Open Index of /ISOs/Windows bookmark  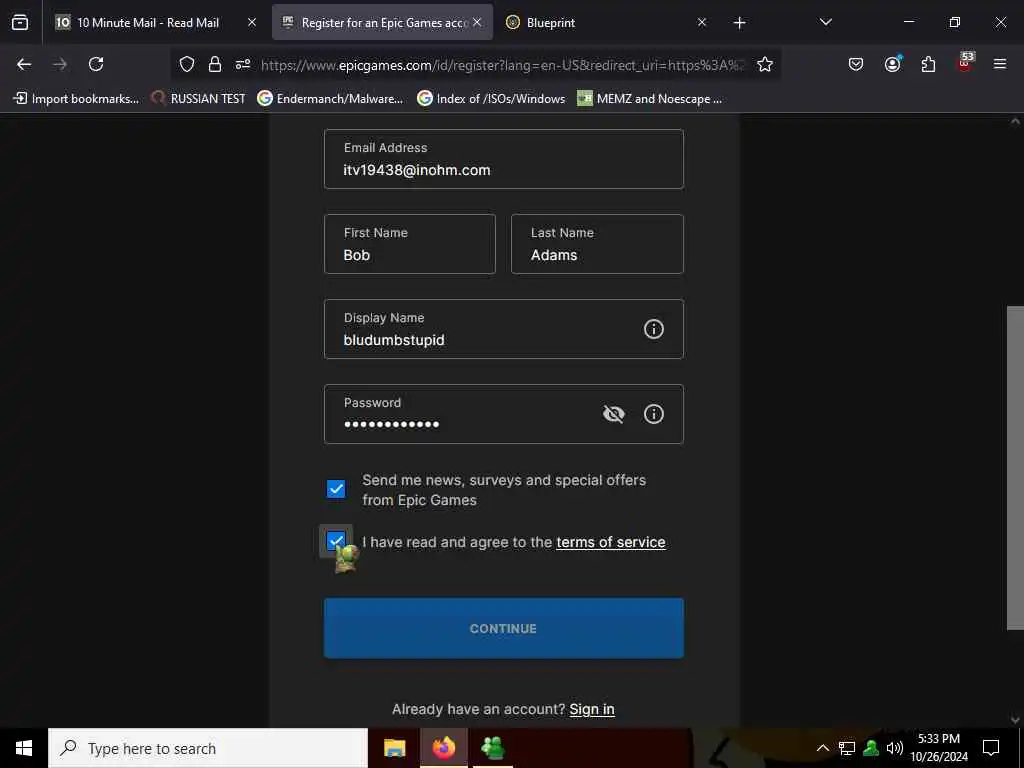[x=491, y=99]
